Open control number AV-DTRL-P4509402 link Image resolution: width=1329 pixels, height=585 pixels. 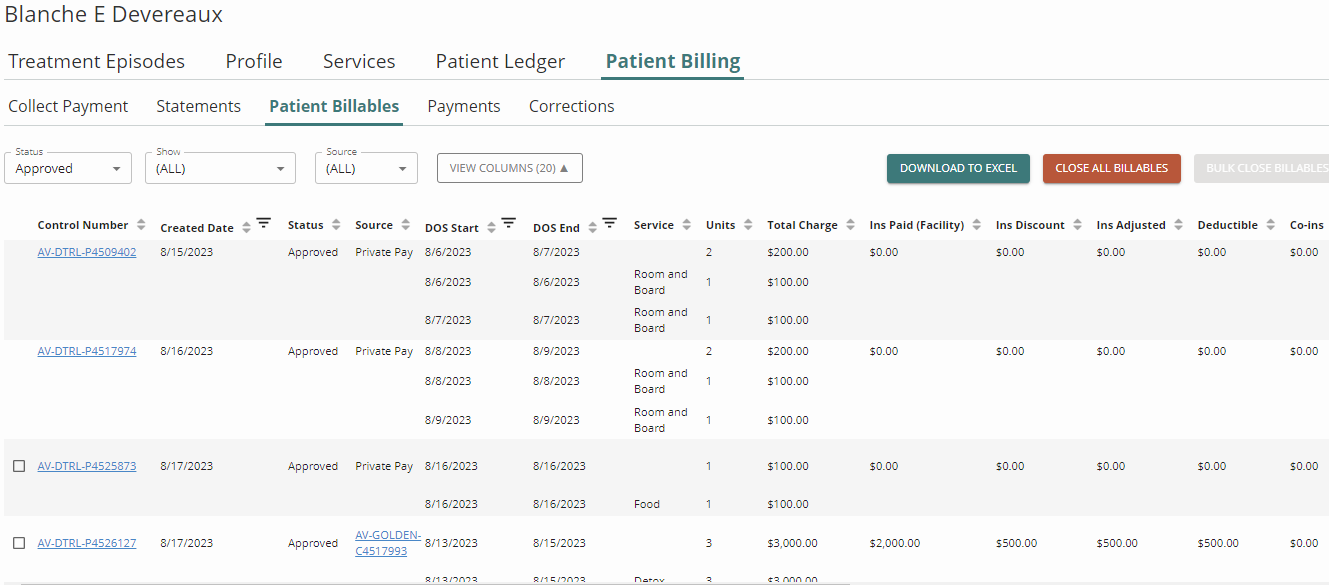pyautogui.click(x=87, y=252)
